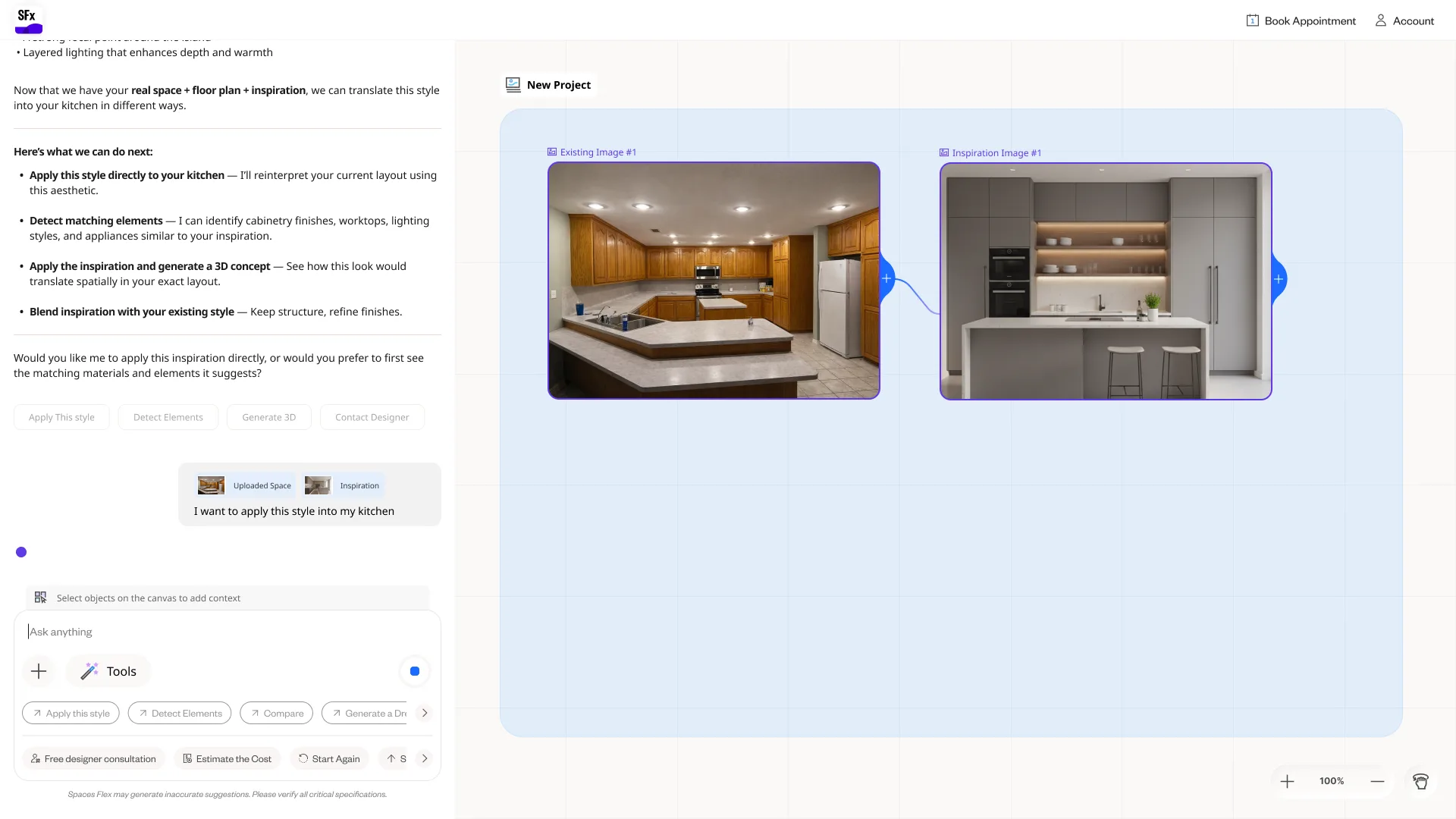Open the Uploaded Space attachment thumbnail
Viewport: 1456px width, 819px height.
[x=211, y=485]
